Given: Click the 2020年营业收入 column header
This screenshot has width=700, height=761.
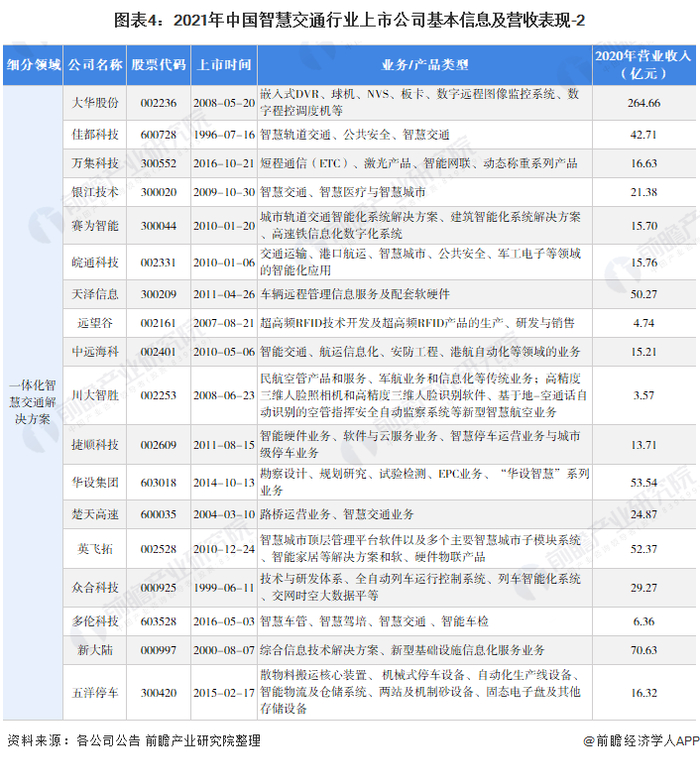Looking at the screenshot, I should [x=644, y=65].
